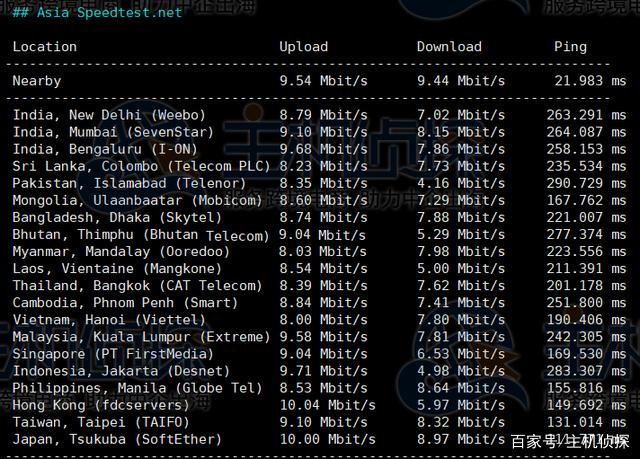Select Jakarta download 4.98 Mbit/s
The height and width of the screenshot is (459, 640).
tap(461, 372)
